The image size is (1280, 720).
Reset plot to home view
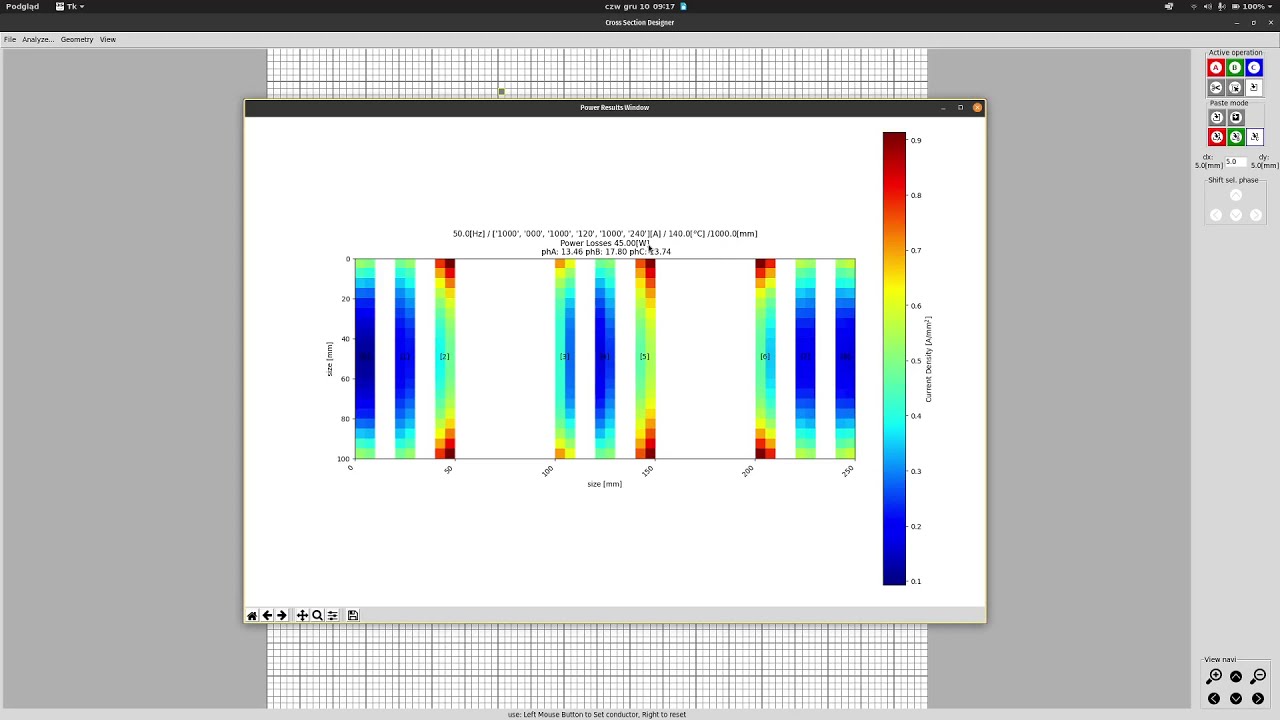pos(252,615)
